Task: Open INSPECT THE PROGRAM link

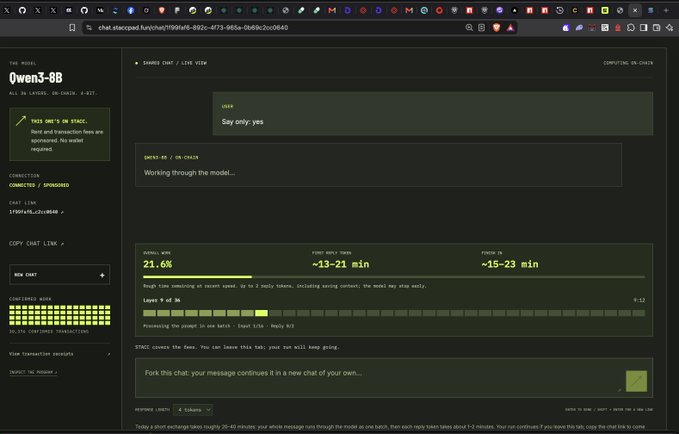Action: 33,372
